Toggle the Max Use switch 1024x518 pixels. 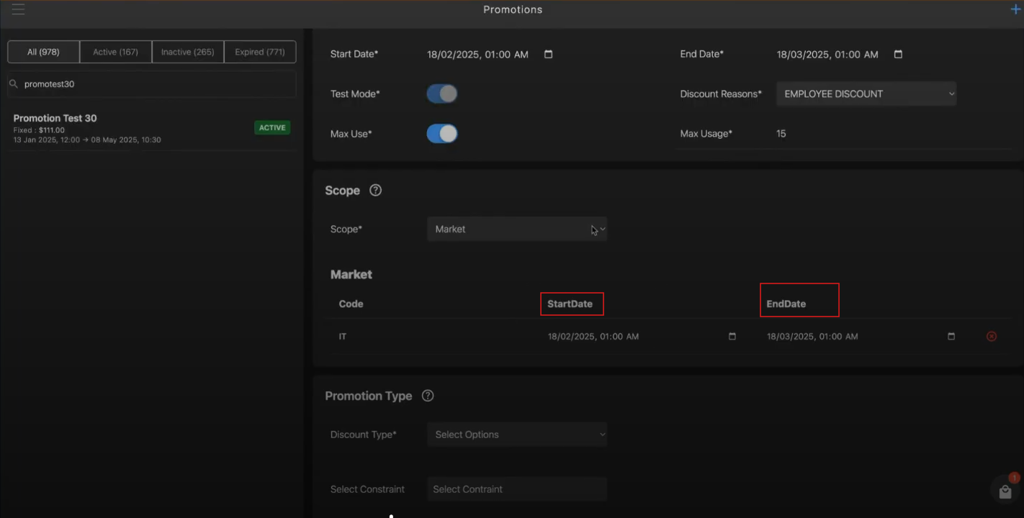(442, 133)
